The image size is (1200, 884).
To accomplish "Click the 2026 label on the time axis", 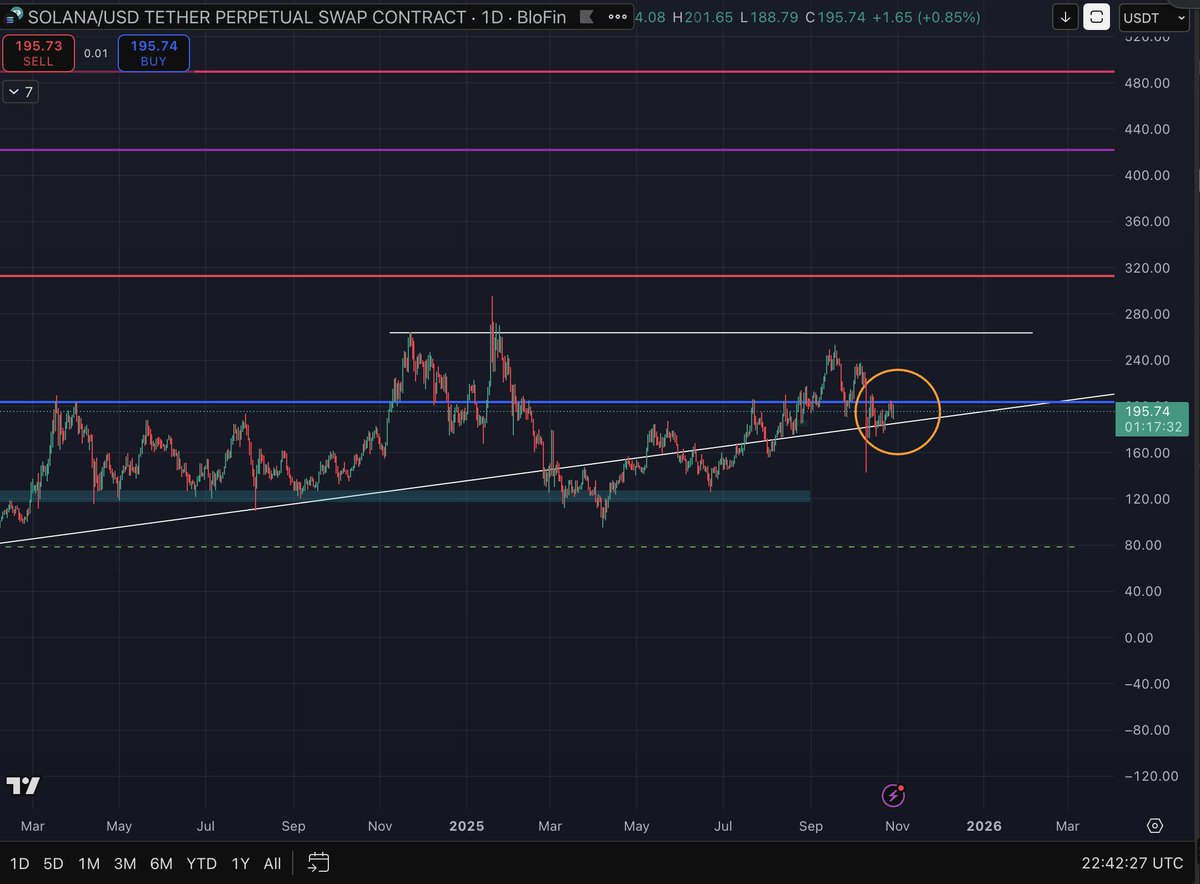I will point(984,826).
